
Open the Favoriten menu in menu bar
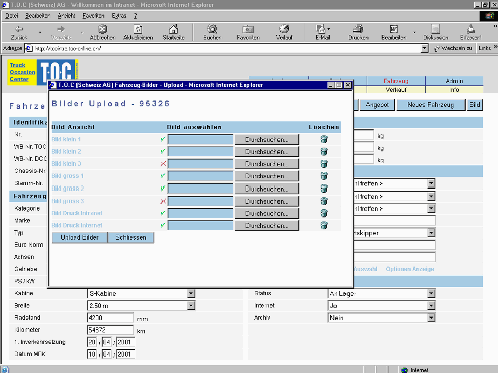93,16
